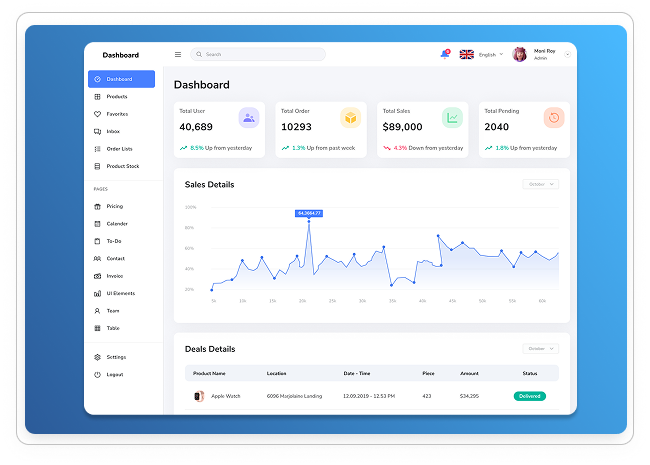
Task: Open Moni Roy profile avatar
Action: [519, 54]
